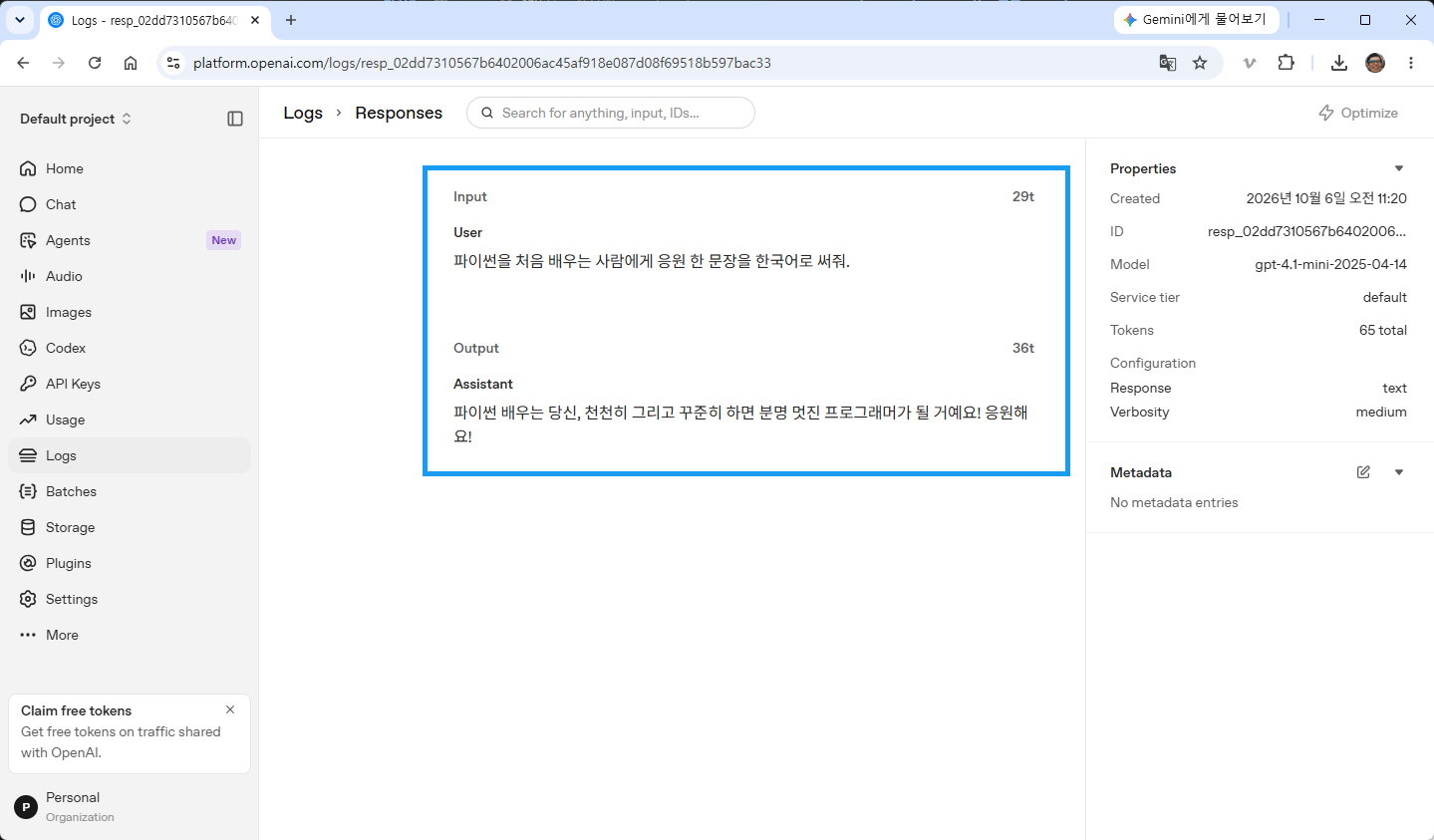Open the Default project switcher

click(x=76, y=119)
